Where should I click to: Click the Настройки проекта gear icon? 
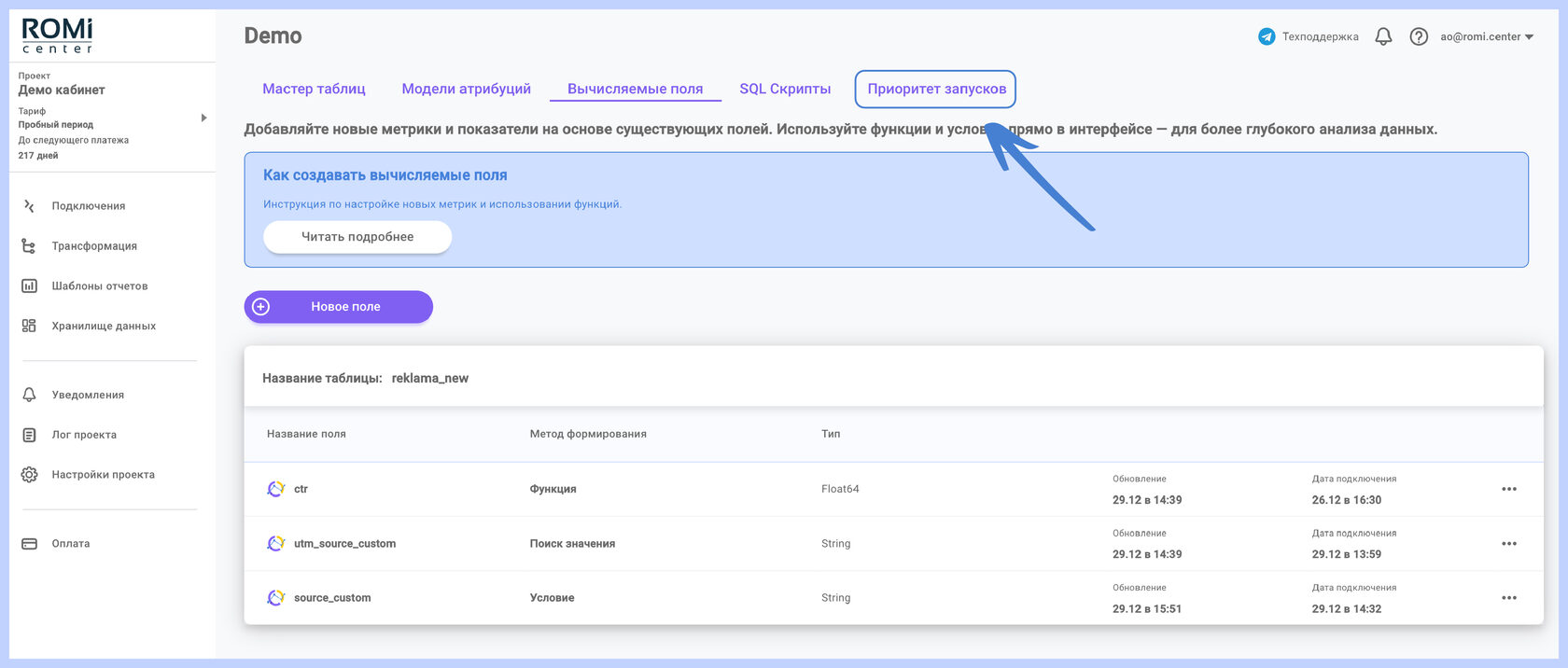point(29,475)
